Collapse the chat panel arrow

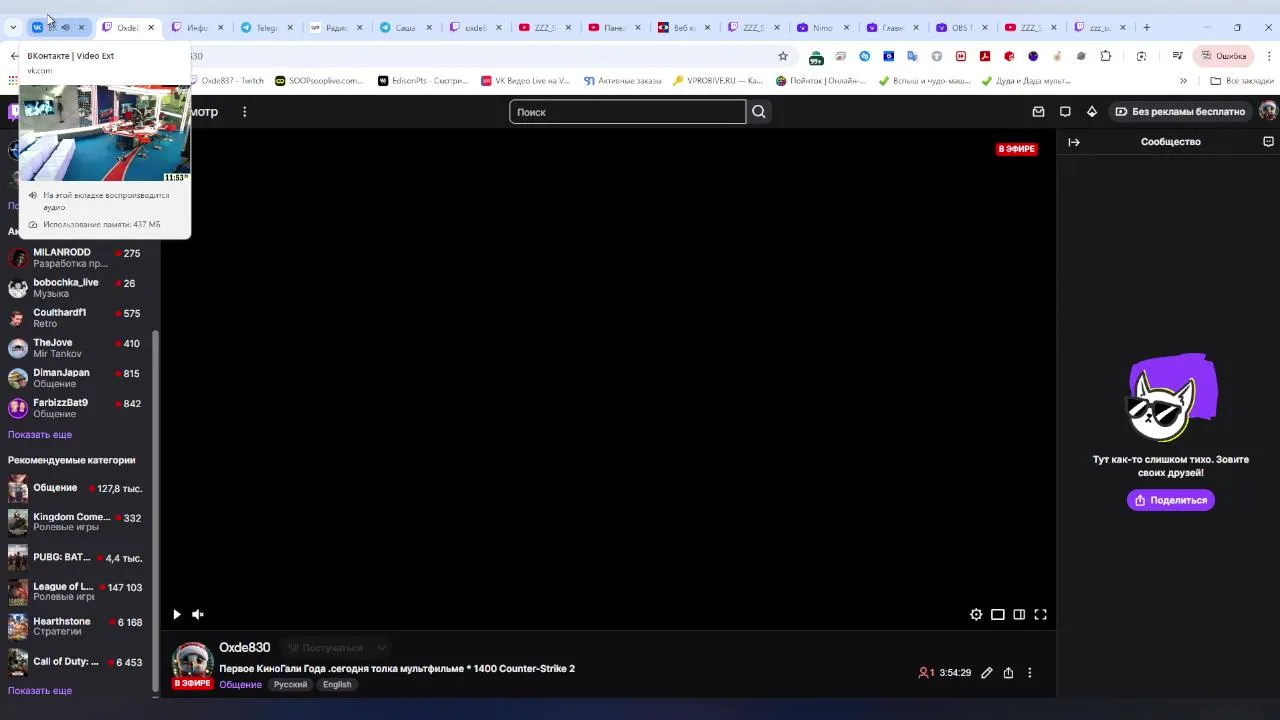1074,142
